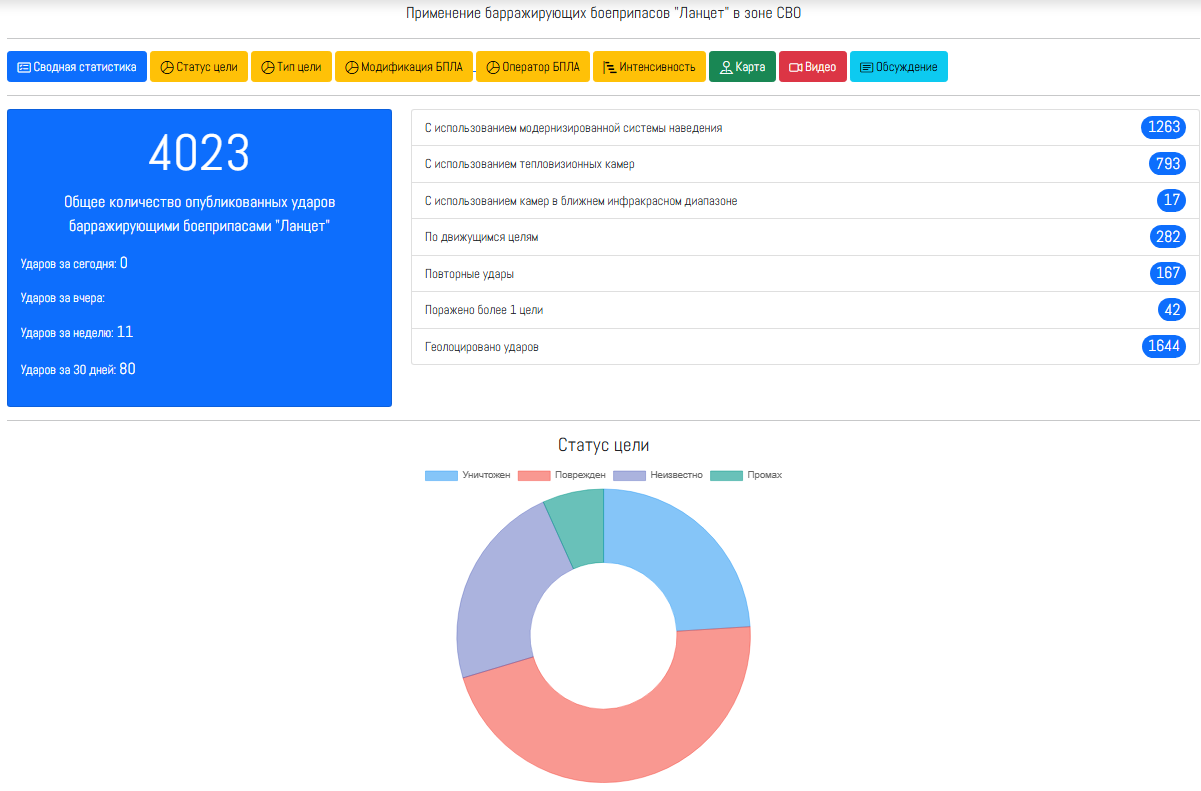Open the Обсуждение discussion tab
The image size is (1201, 791).
[898, 67]
